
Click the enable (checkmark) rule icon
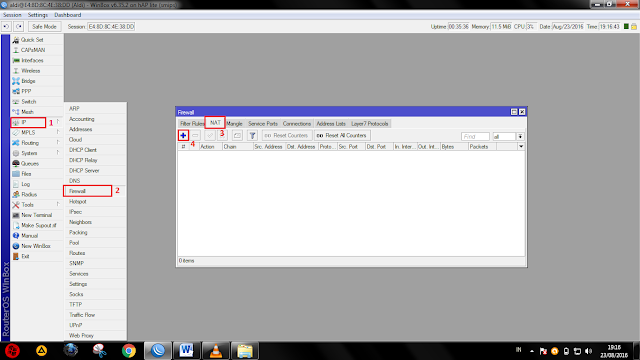pyautogui.click(x=210, y=136)
